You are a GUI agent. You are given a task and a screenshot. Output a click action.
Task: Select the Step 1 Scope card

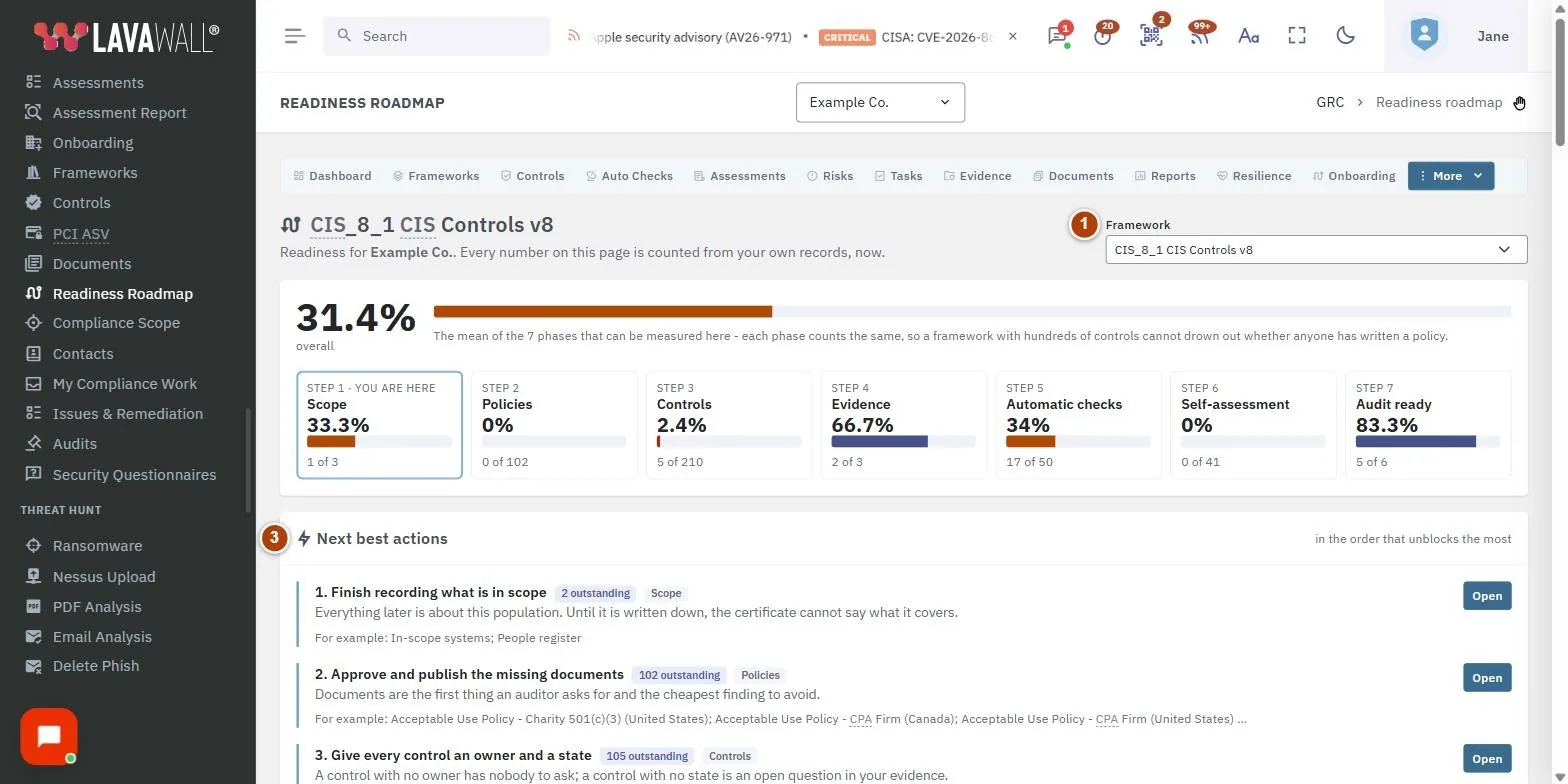pos(379,425)
